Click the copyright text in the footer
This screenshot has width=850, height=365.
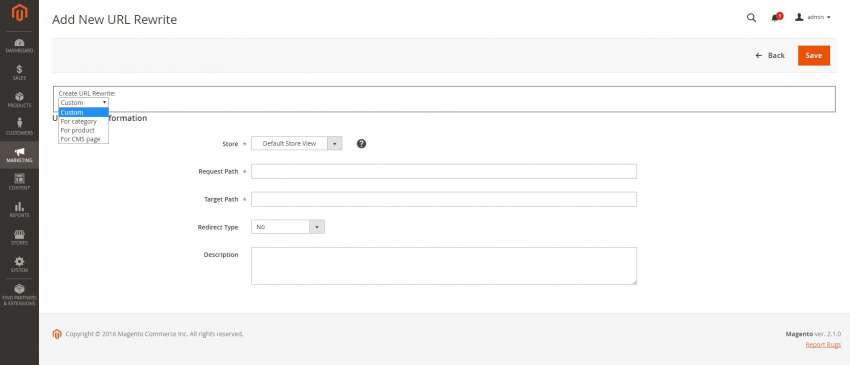point(154,334)
